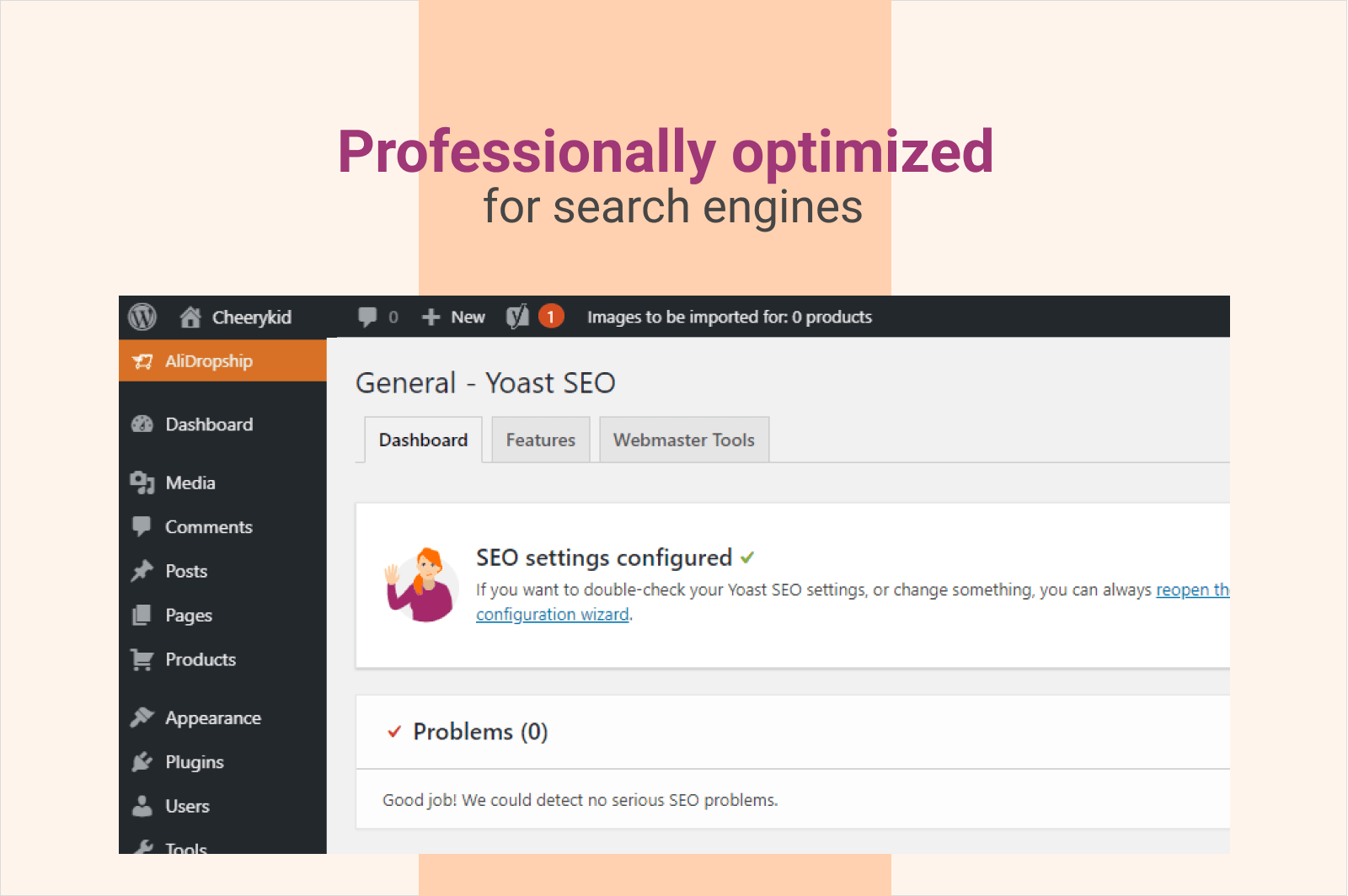Go to Users in sidebar
Screen dimensions: 1348x896
(x=186, y=806)
